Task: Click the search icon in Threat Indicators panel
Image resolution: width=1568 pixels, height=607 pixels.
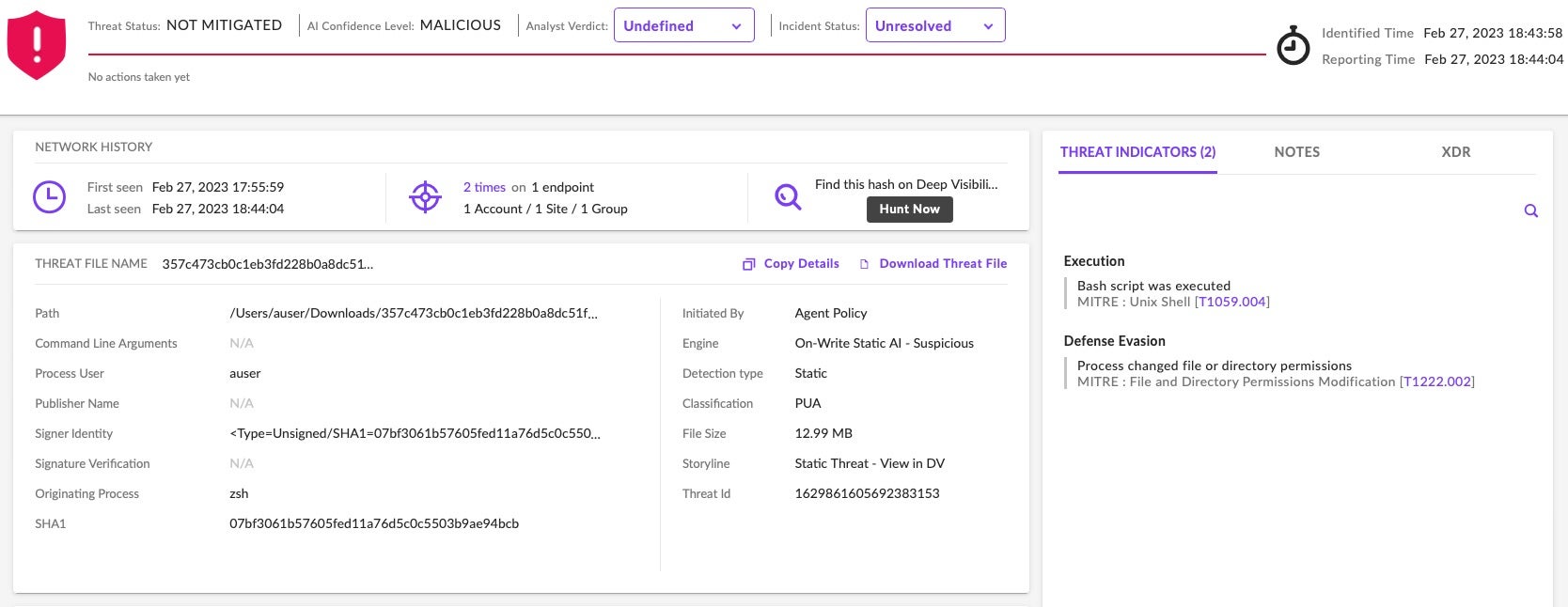Action: coord(1530,211)
